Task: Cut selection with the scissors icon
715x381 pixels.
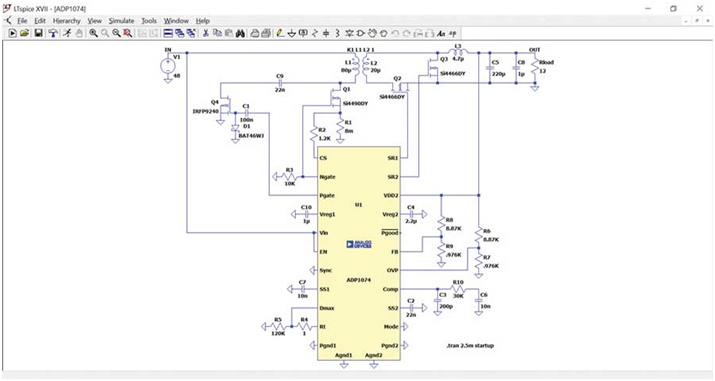Action: coord(206,33)
